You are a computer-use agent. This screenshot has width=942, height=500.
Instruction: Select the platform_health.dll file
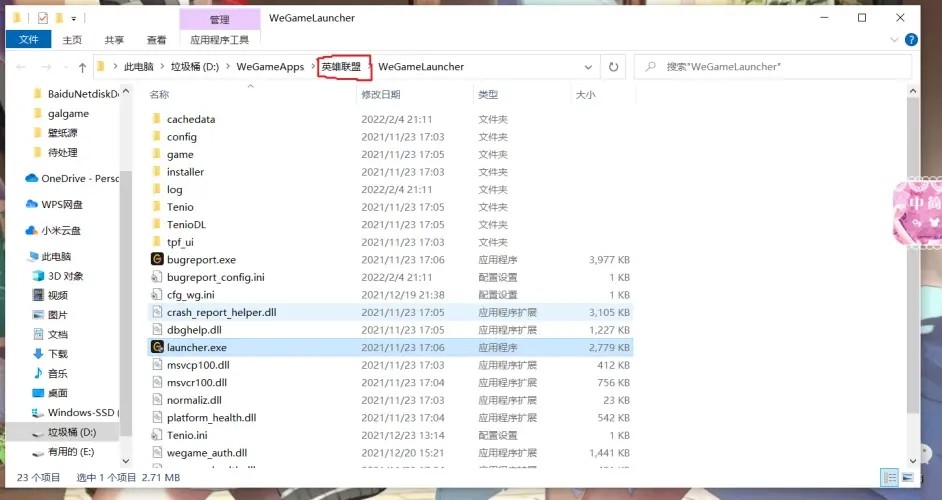(390, 417)
